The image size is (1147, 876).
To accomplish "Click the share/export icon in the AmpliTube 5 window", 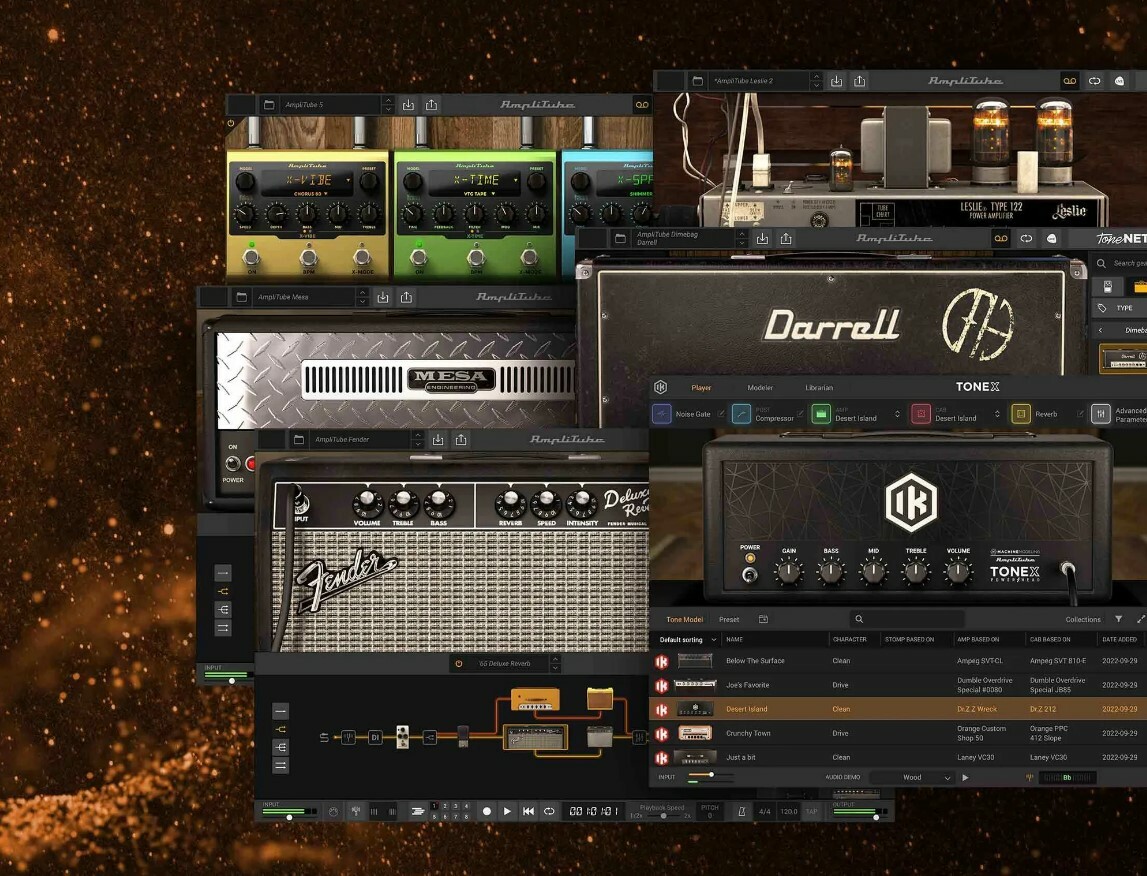I will click(432, 105).
